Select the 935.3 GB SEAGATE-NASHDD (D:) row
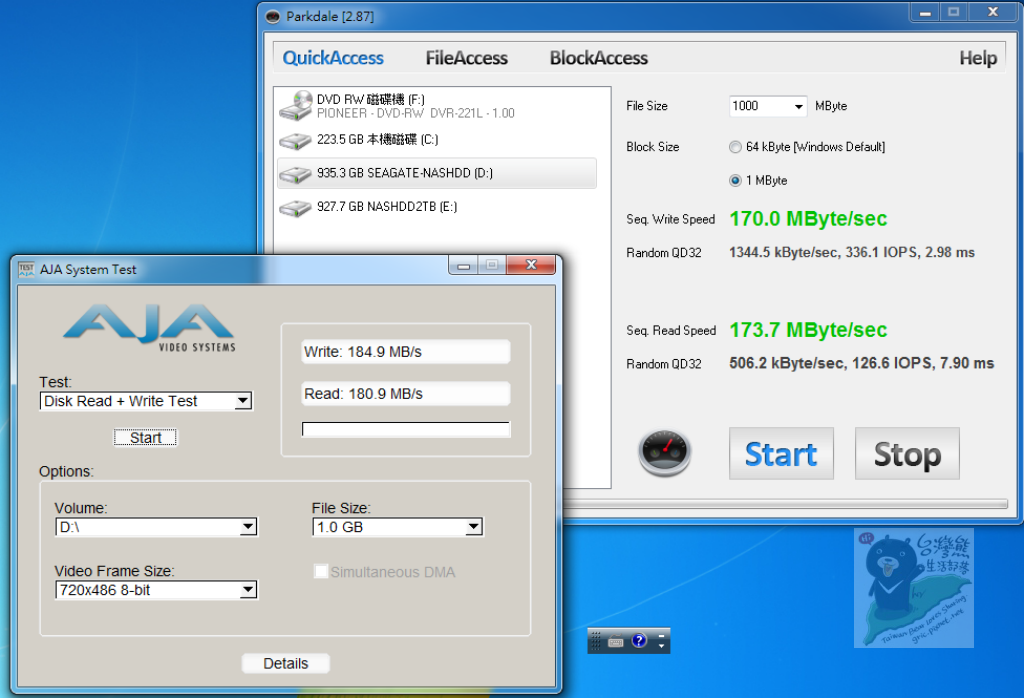This screenshot has width=1024, height=698. coord(437,174)
